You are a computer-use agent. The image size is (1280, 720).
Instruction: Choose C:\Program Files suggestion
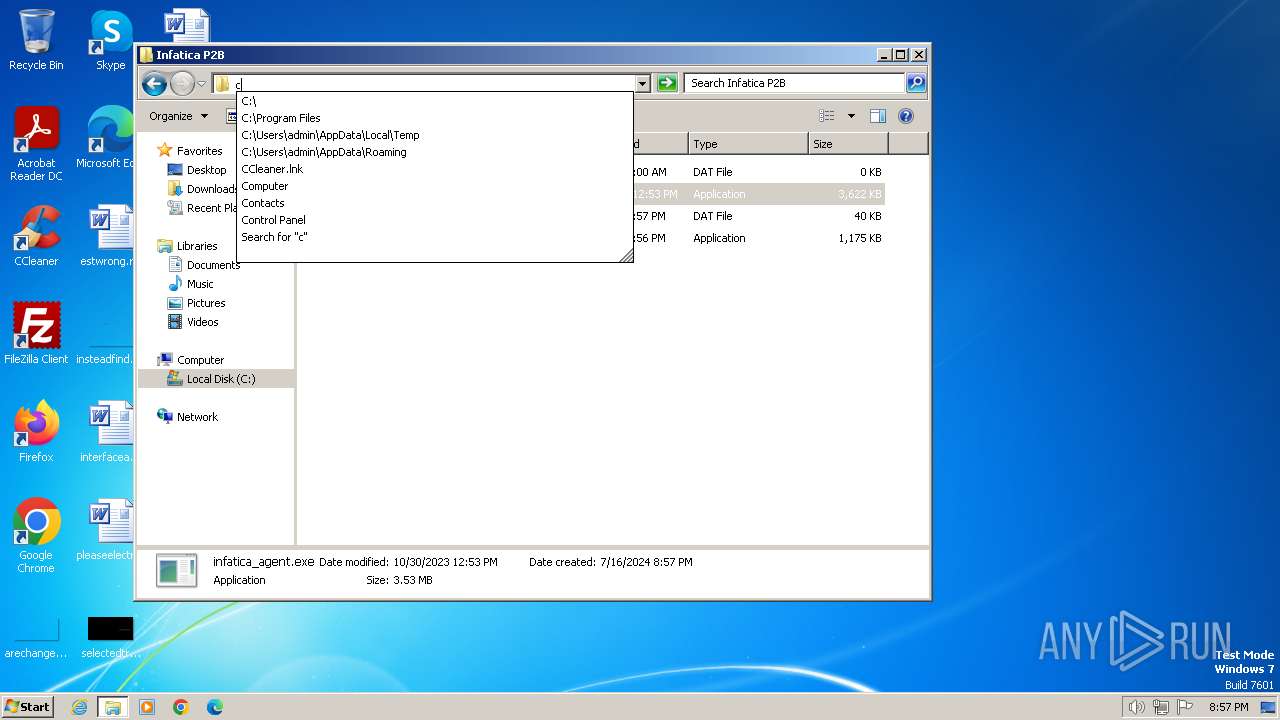coord(435,118)
